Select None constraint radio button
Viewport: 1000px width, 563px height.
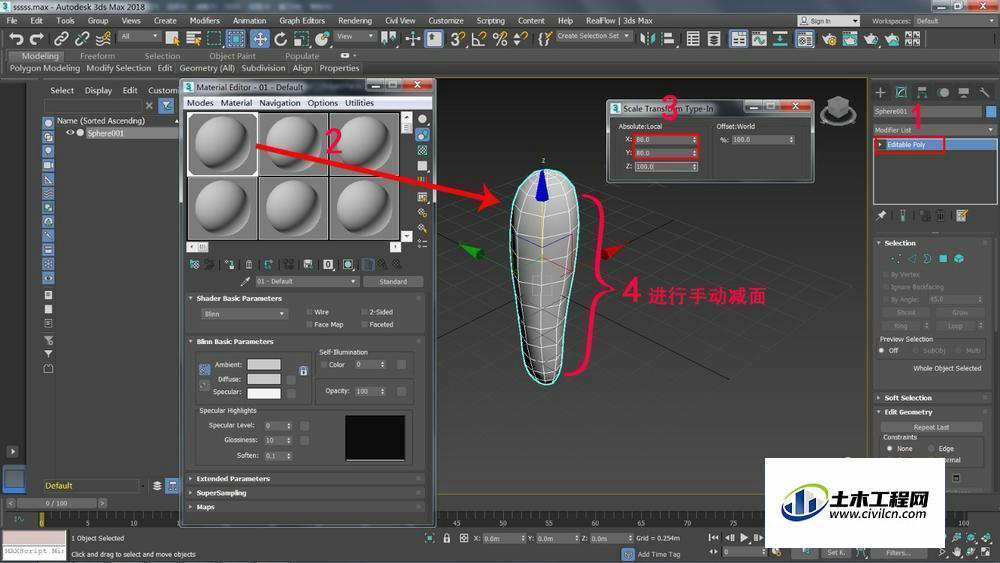(890, 449)
